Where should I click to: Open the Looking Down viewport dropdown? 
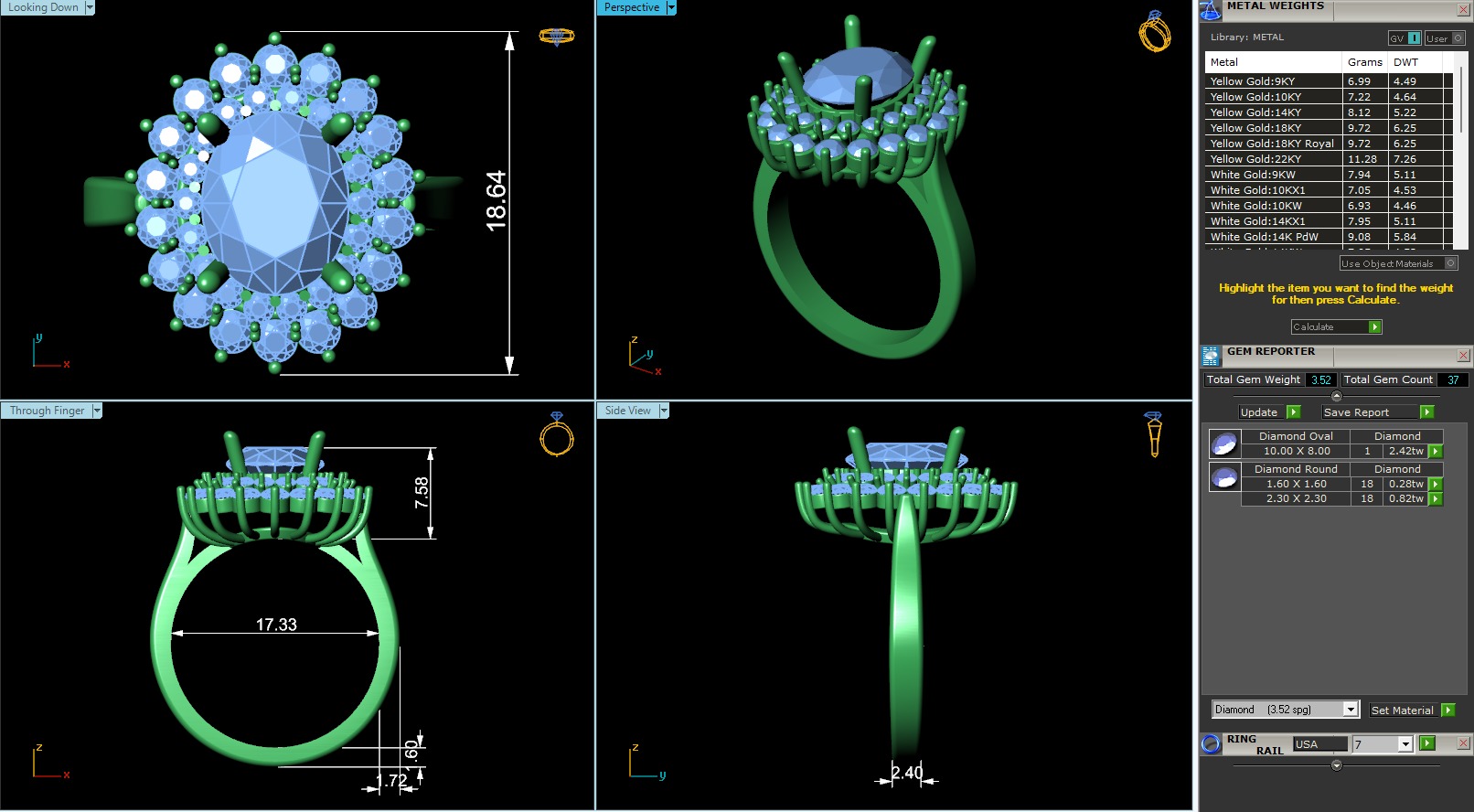(x=90, y=7)
